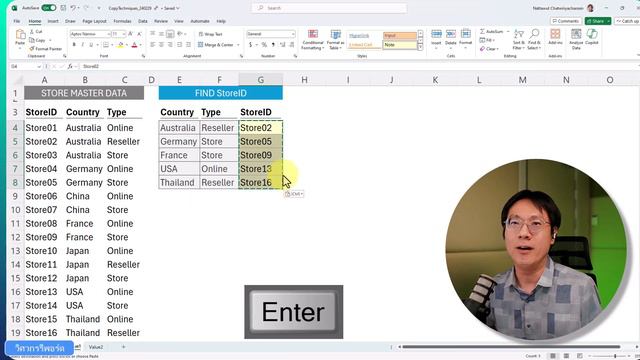Open the Name Box dropdown
The height and width of the screenshot is (360, 640).
tap(39, 66)
